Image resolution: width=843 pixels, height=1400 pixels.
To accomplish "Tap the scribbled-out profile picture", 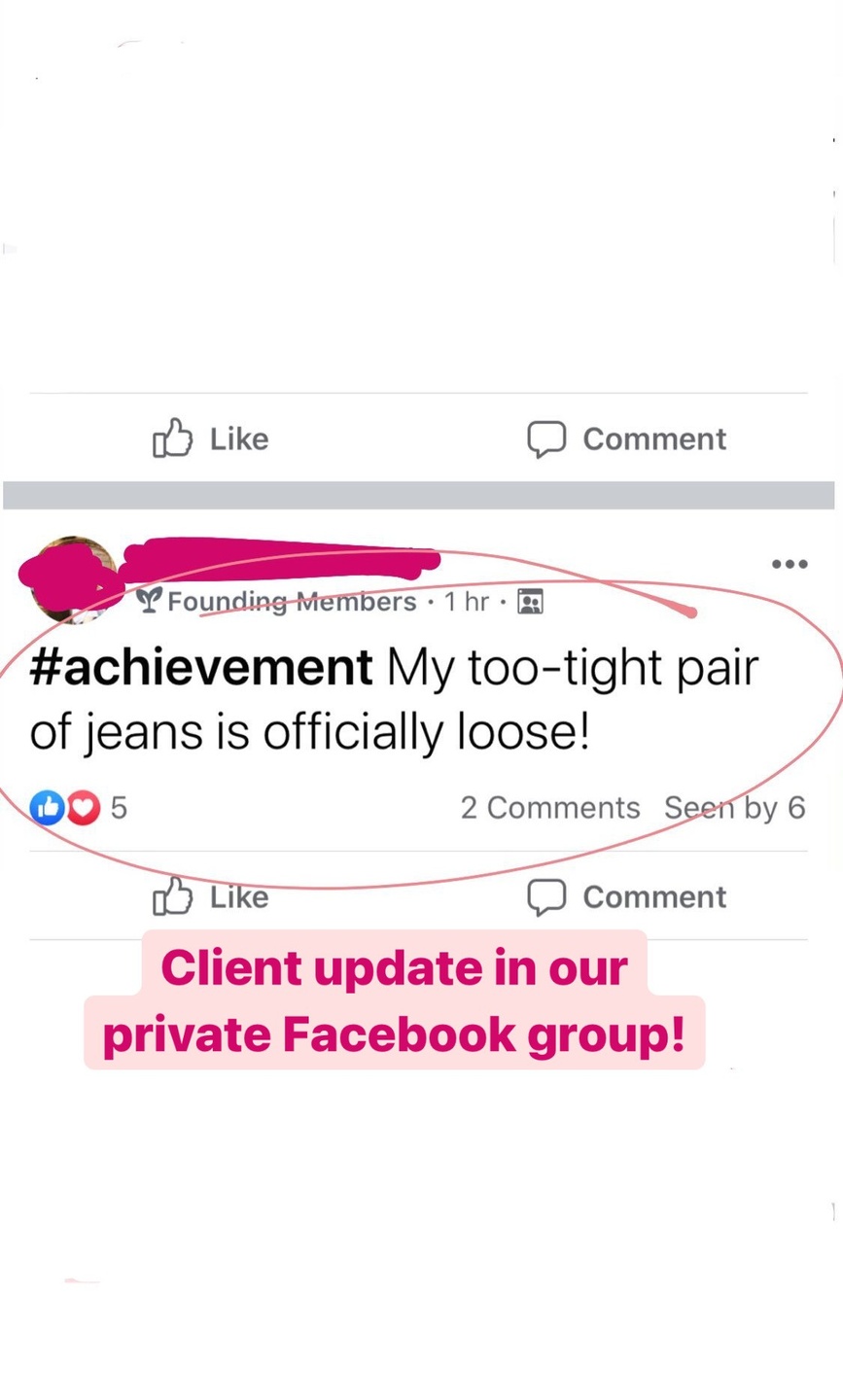I will (x=73, y=579).
